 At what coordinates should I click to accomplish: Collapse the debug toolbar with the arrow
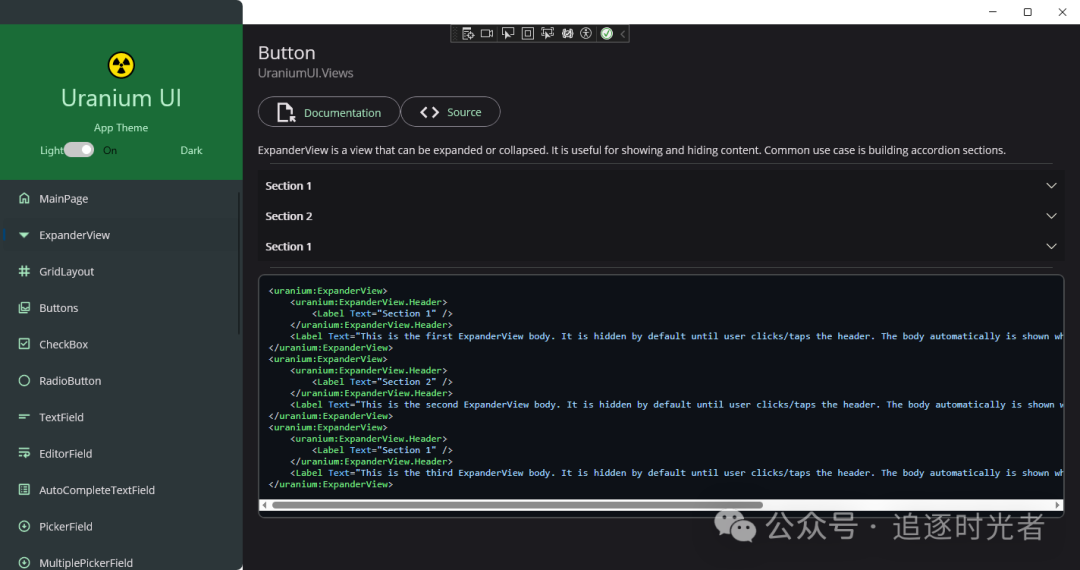coord(623,34)
